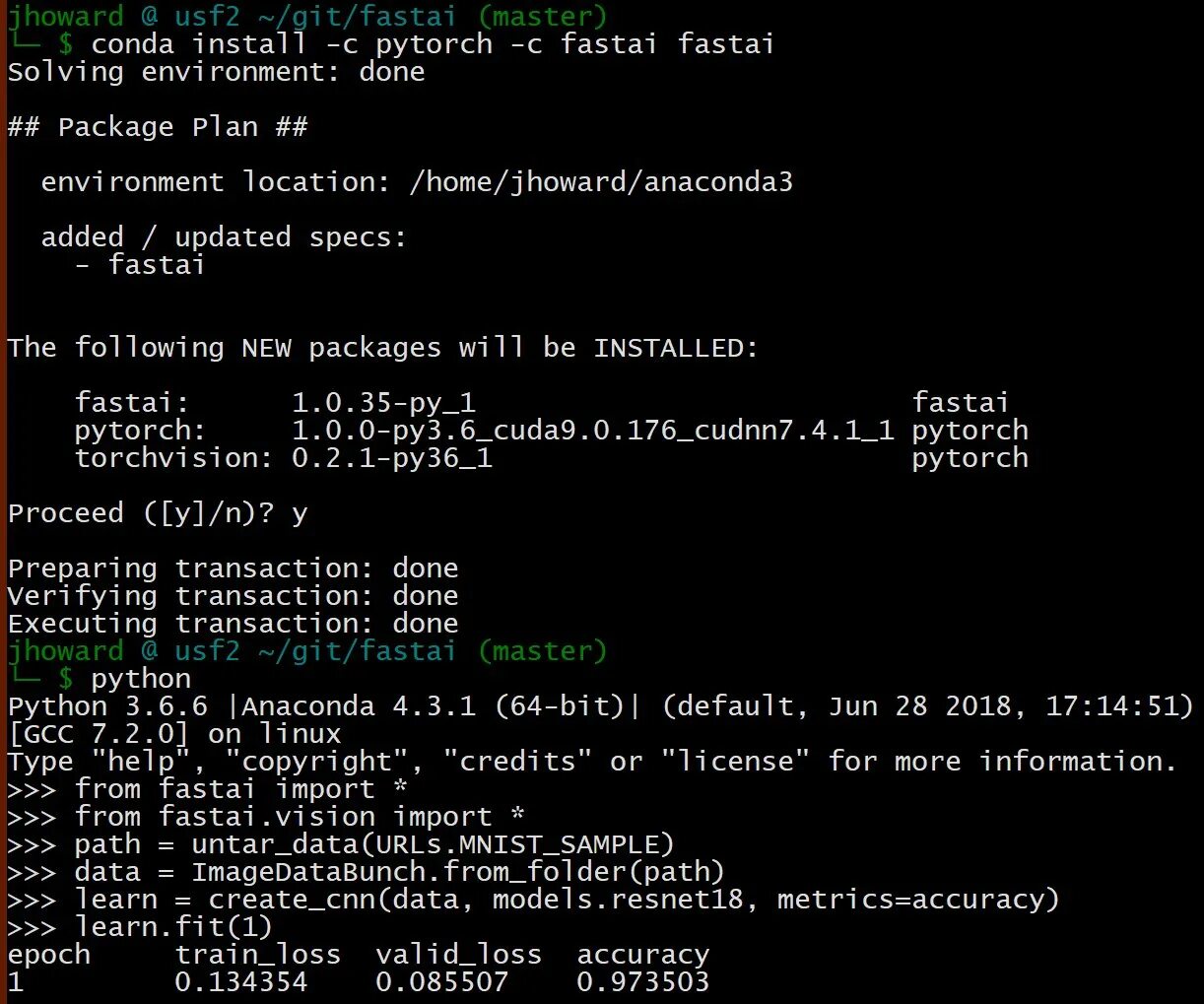The image size is (1204, 1004).
Task: Click the 'epoch' column header
Action: click(49, 955)
